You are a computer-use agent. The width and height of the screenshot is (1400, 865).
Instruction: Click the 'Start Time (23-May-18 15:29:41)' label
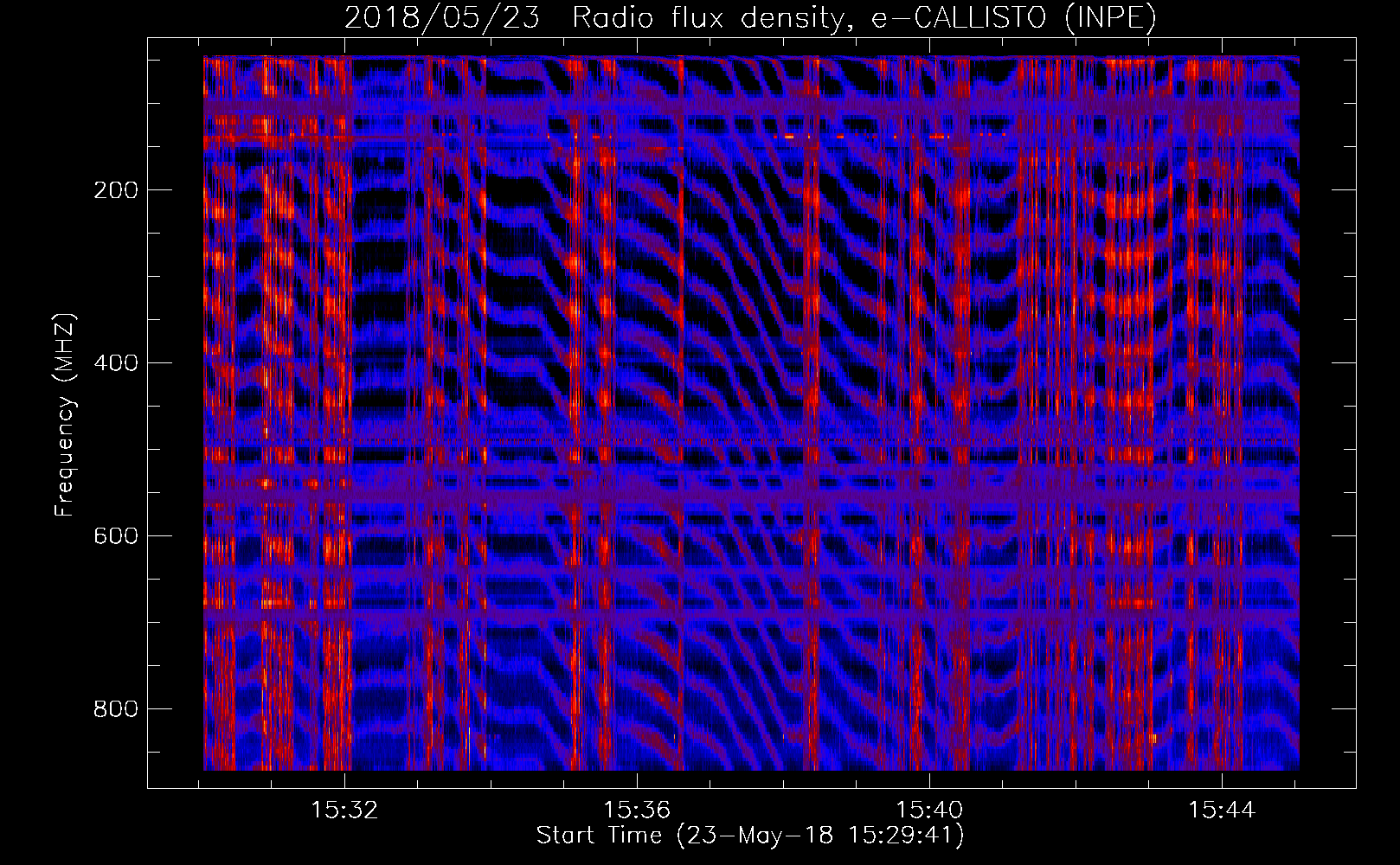coord(750,836)
